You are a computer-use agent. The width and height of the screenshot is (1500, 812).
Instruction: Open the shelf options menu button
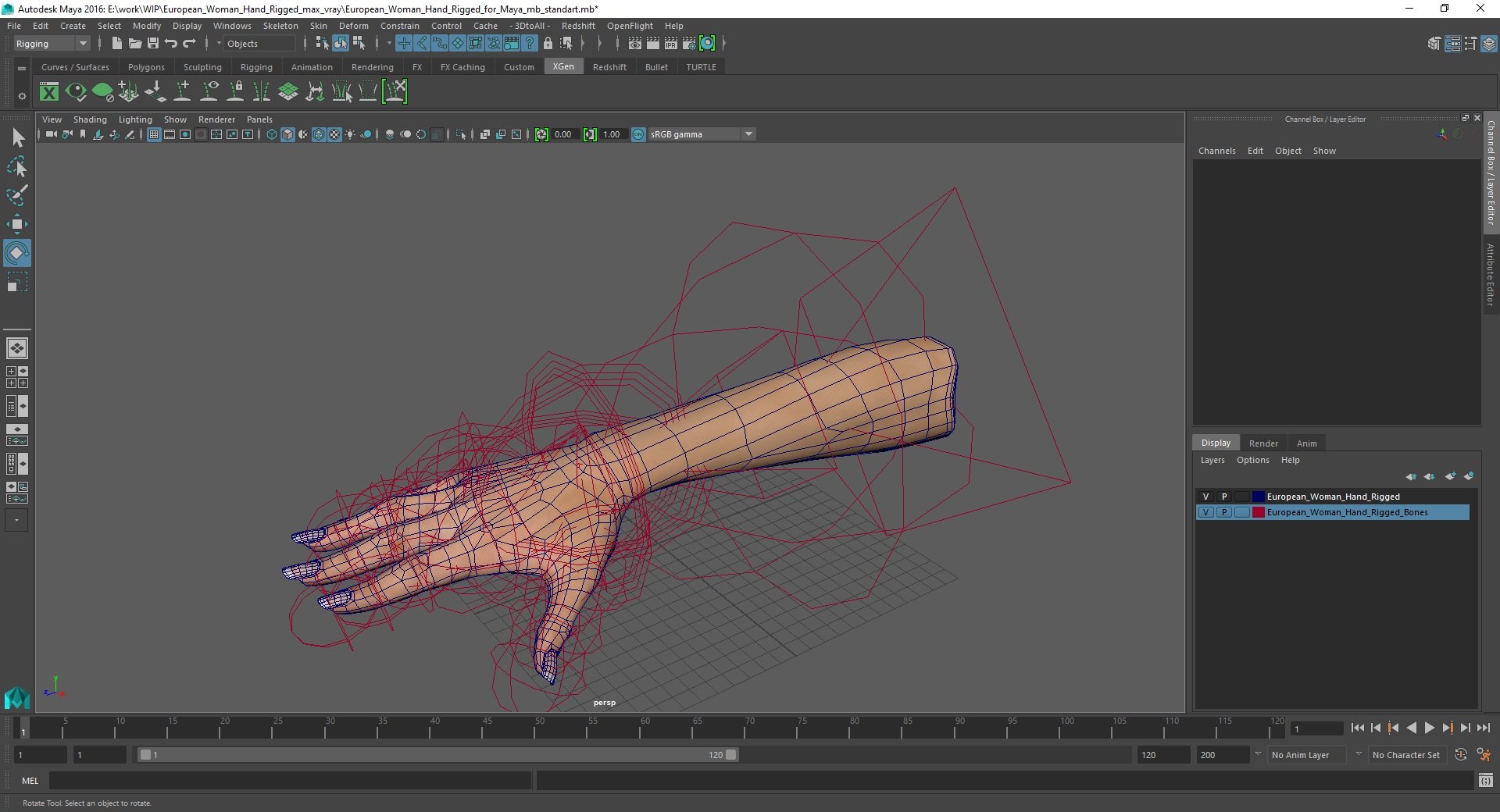pos(22,96)
